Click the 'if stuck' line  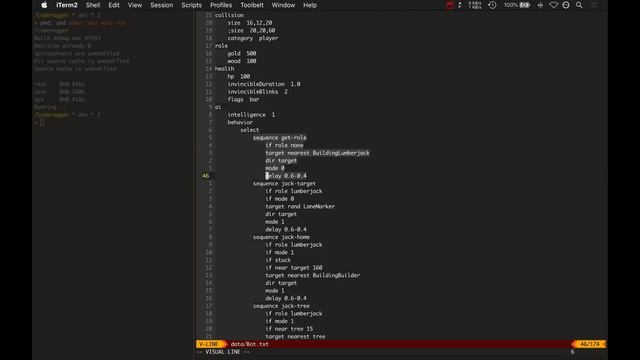pos(278,260)
